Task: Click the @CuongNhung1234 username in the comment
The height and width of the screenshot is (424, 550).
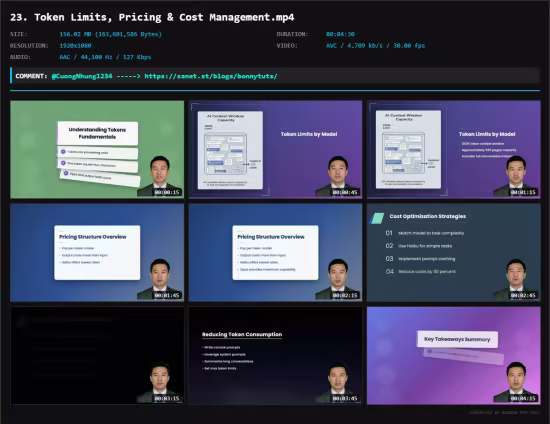Action: tap(82, 76)
